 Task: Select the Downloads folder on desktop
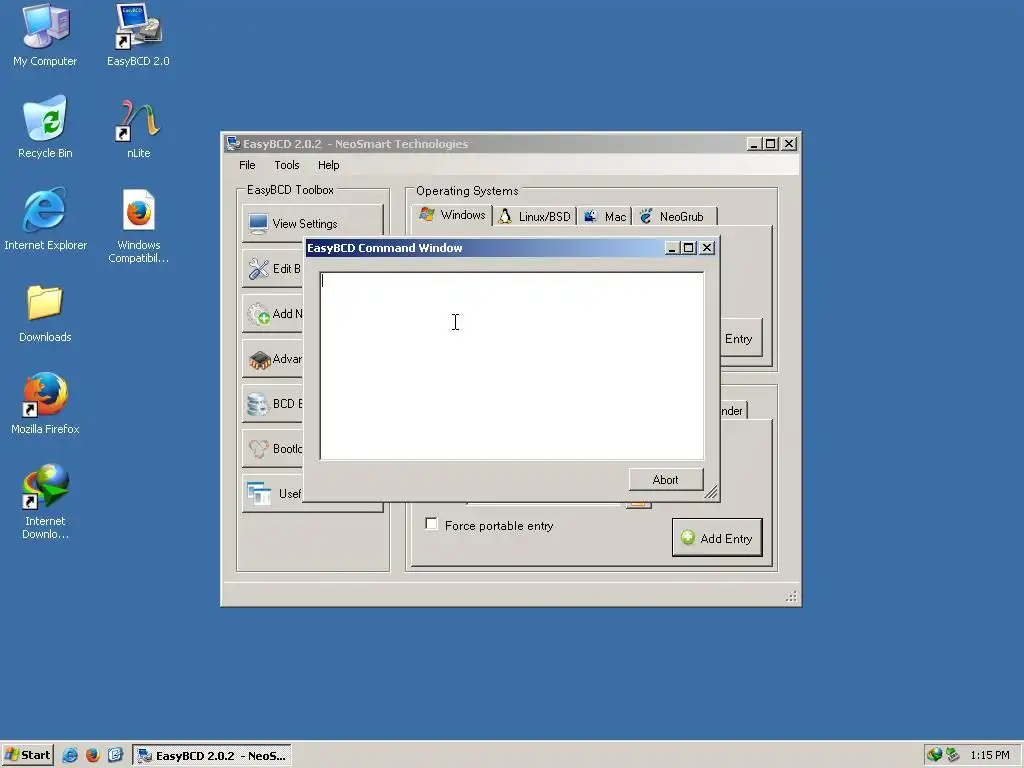click(x=44, y=312)
